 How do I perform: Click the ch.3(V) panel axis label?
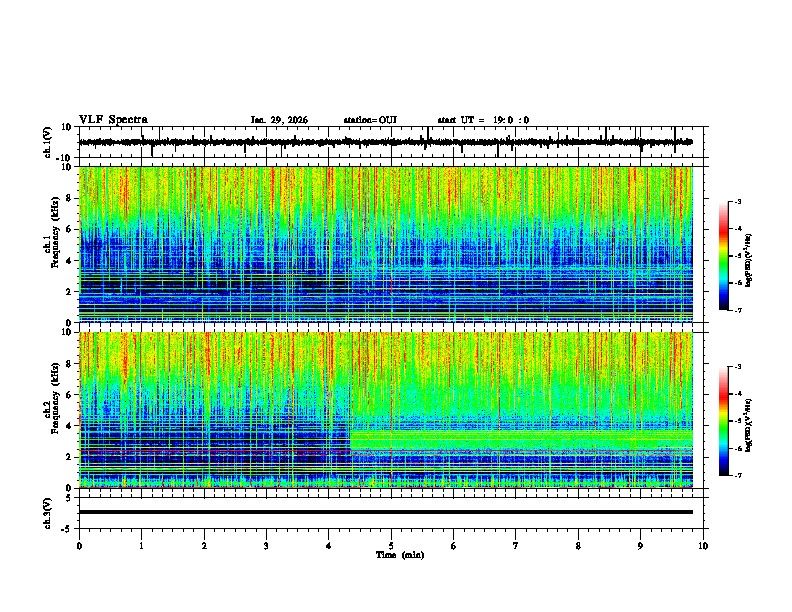pos(48,513)
